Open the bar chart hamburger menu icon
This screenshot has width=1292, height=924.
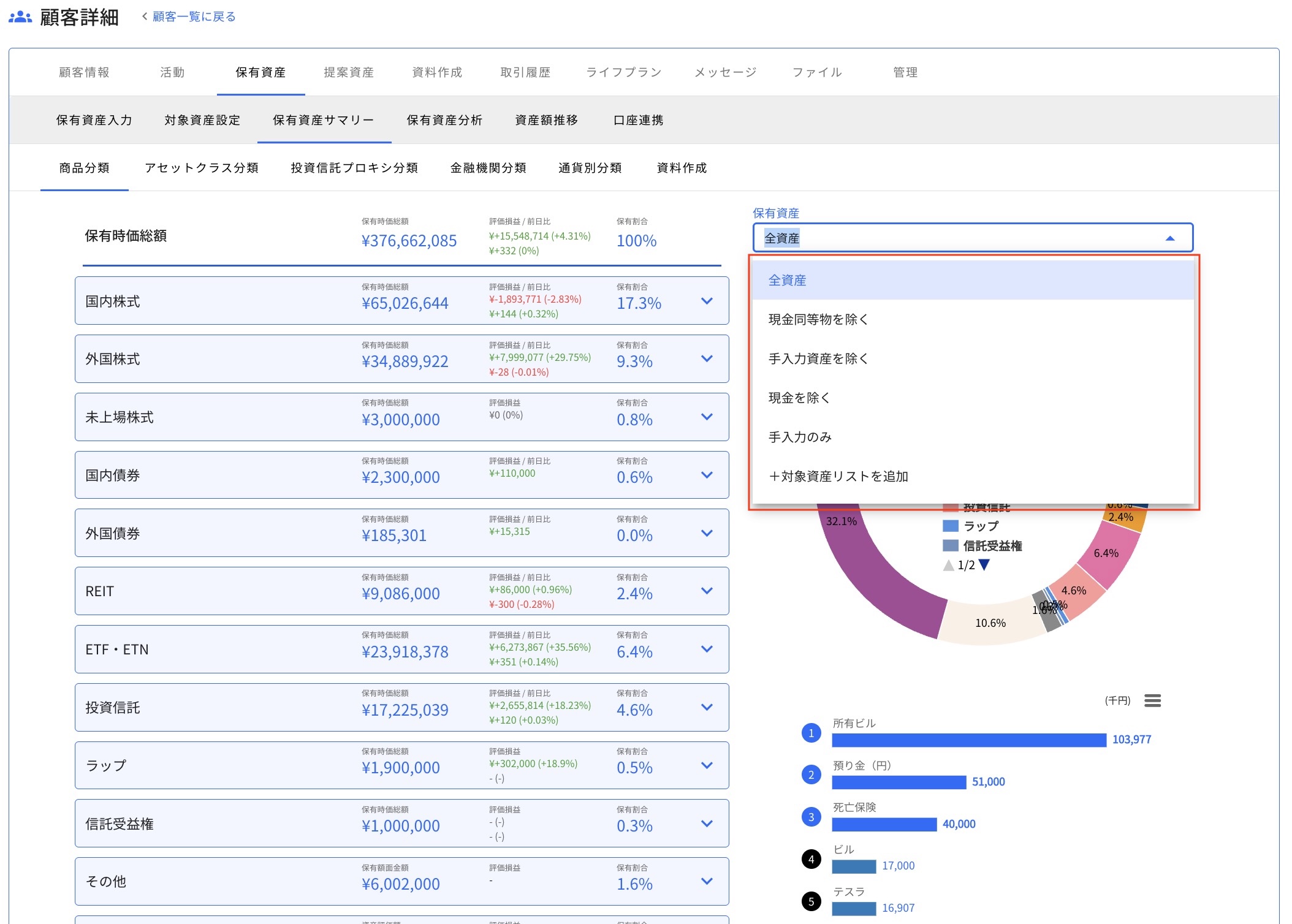(1153, 700)
